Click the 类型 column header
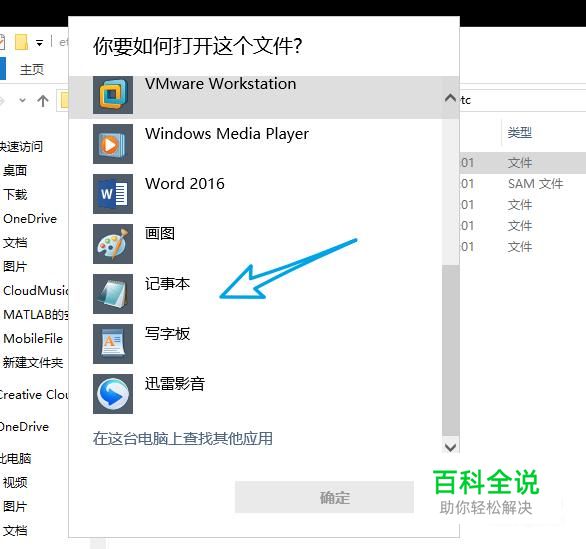Viewport: 586px width, 549px height. coord(519,132)
